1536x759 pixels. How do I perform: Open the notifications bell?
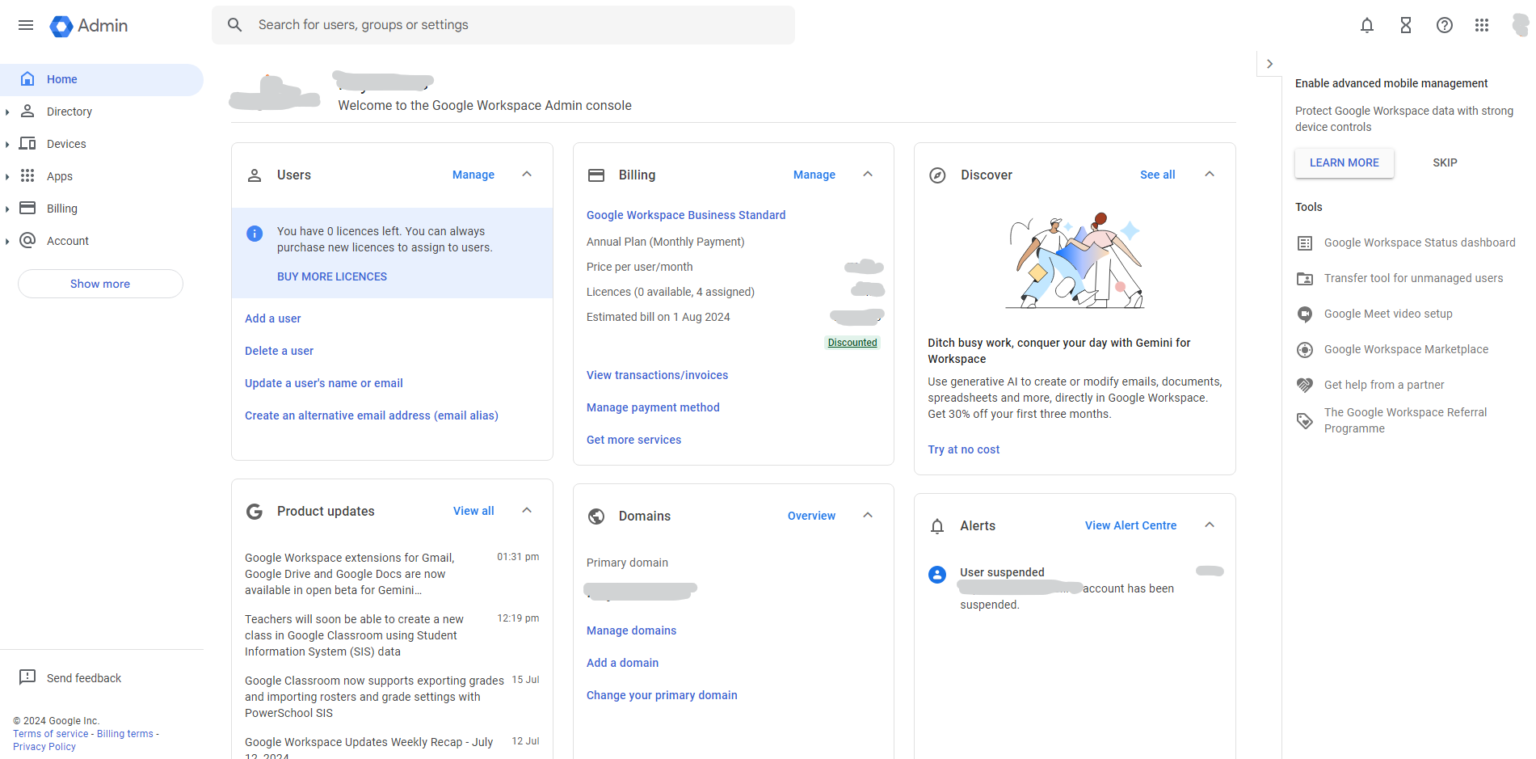tap(1366, 25)
